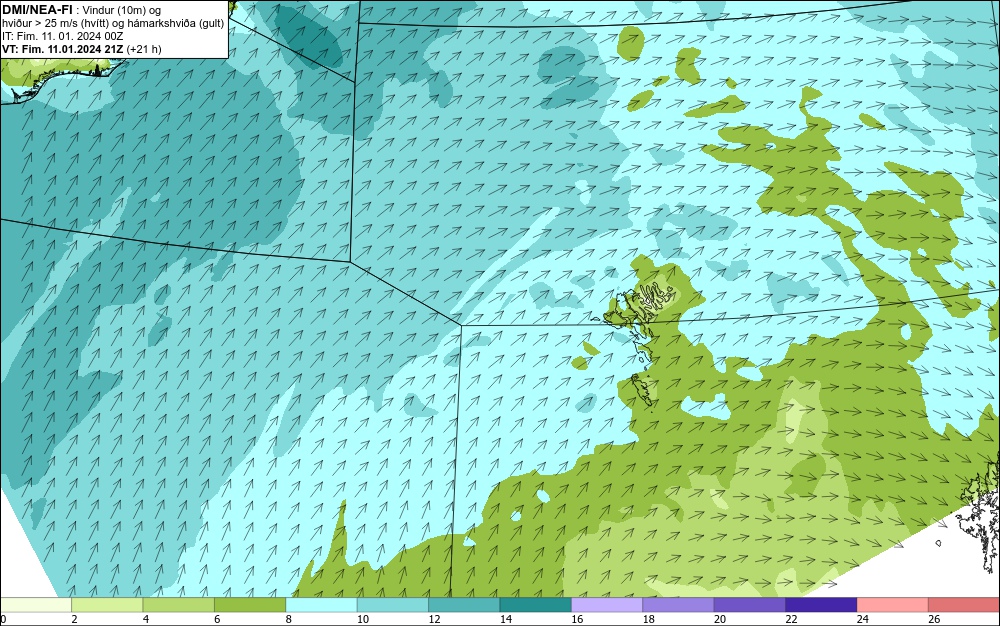Click the legend scale label '26'

[934, 619]
